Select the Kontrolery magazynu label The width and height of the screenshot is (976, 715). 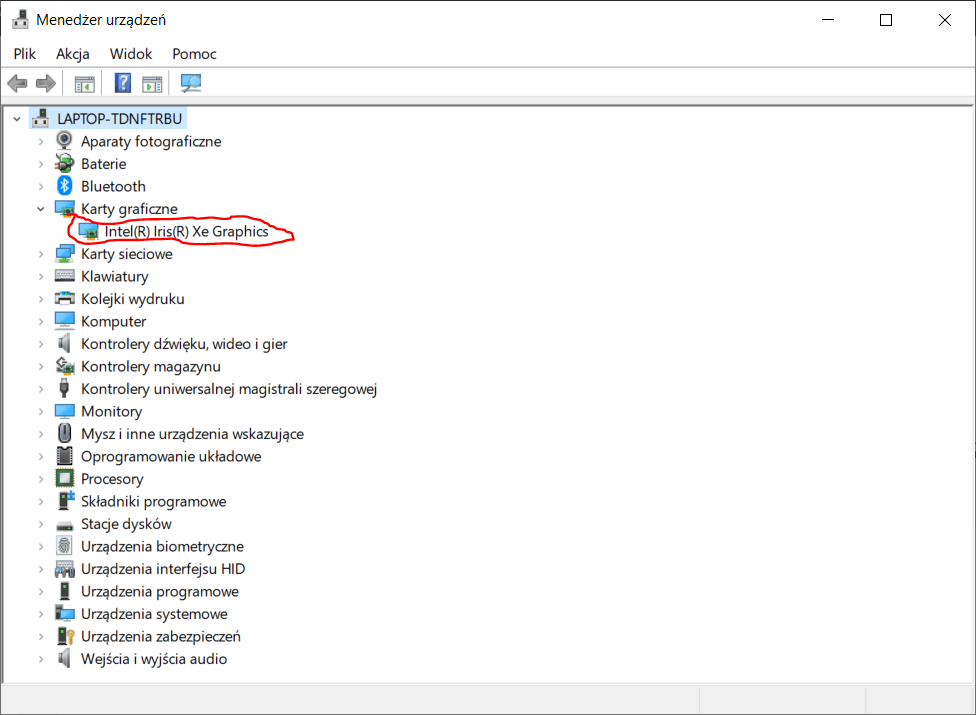pyautogui.click(x=151, y=367)
